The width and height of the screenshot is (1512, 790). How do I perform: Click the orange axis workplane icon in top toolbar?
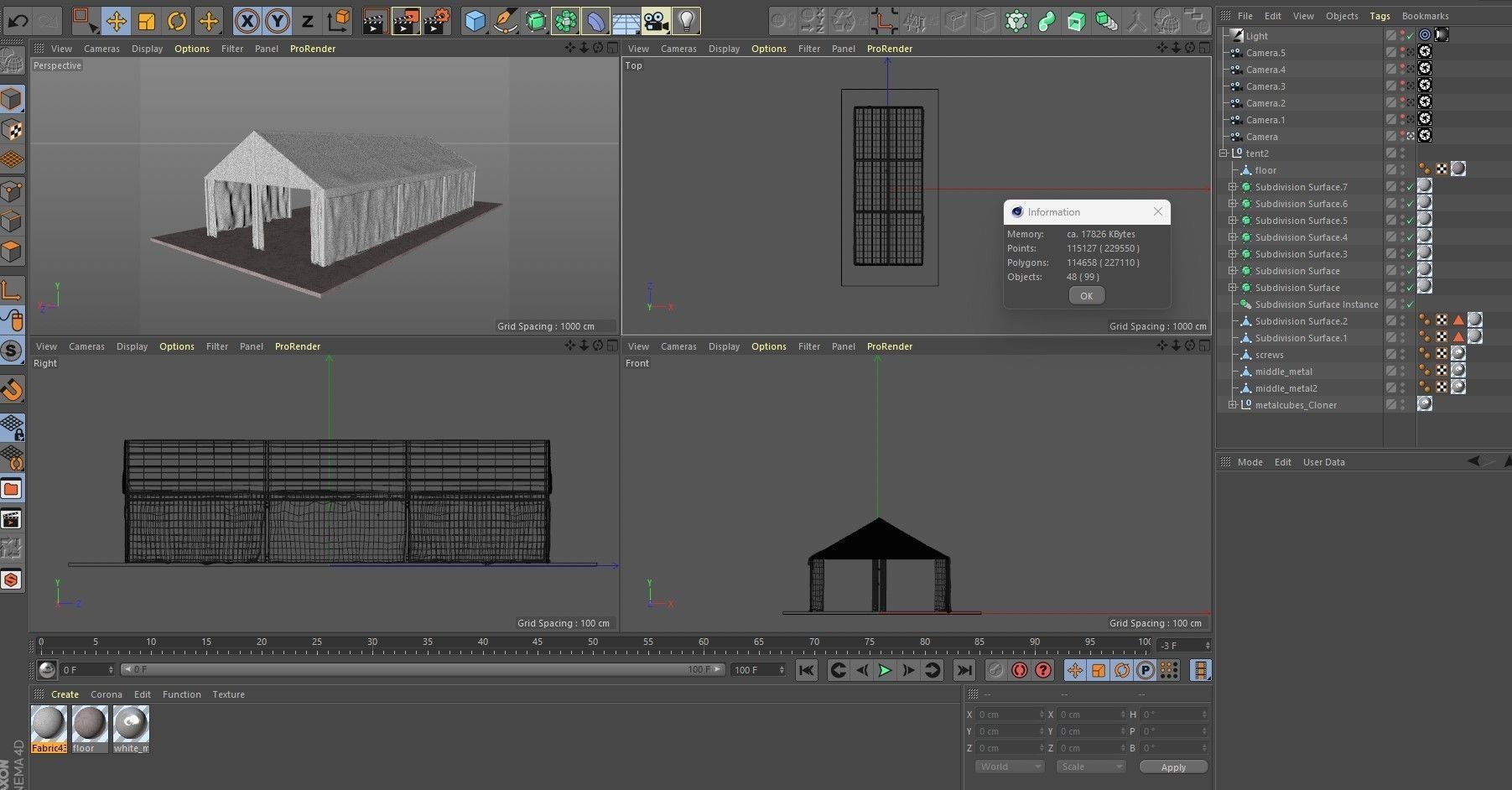coord(885,20)
